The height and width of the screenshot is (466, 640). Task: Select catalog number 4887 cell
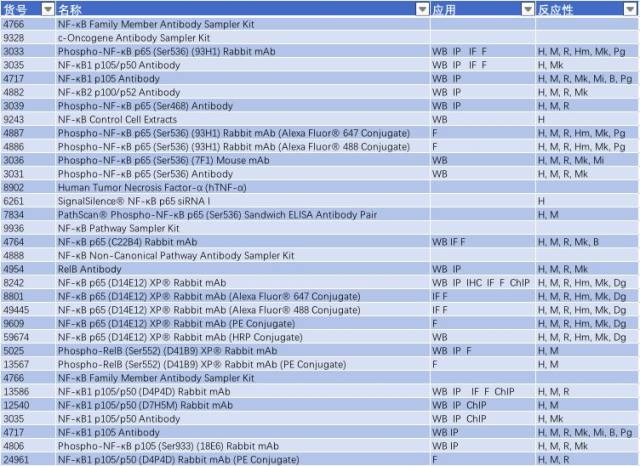coord(28,133)
